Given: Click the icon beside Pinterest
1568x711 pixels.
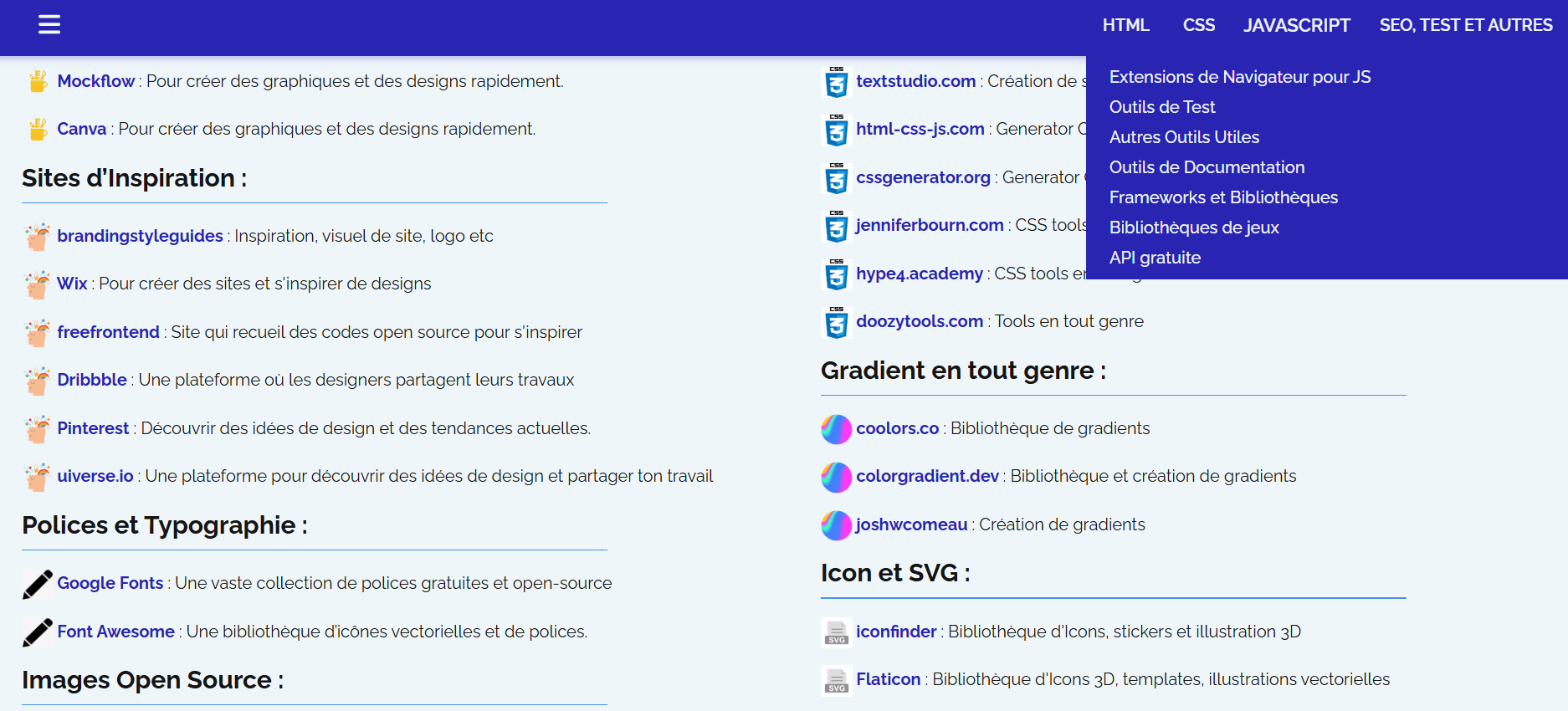Looking at the screenshot, I should (x=38, y=429).
